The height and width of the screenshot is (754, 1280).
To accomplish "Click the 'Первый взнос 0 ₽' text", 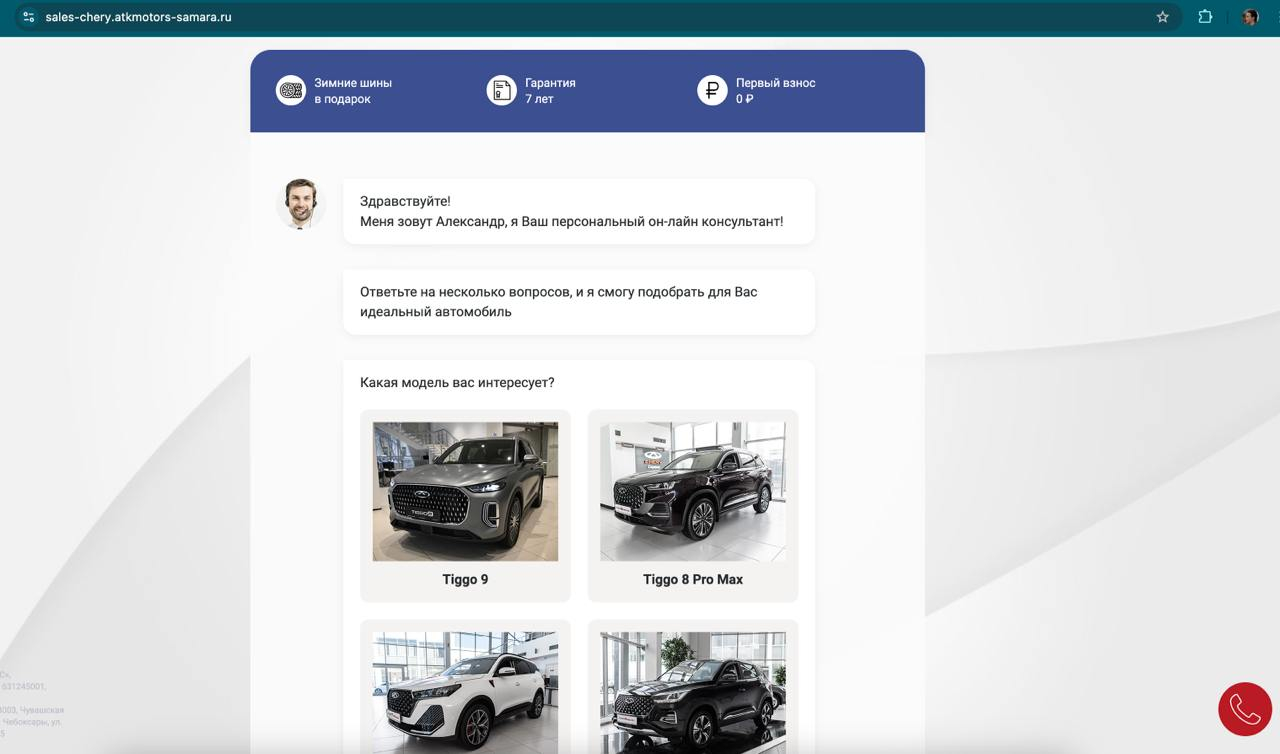I will [776, 91].
